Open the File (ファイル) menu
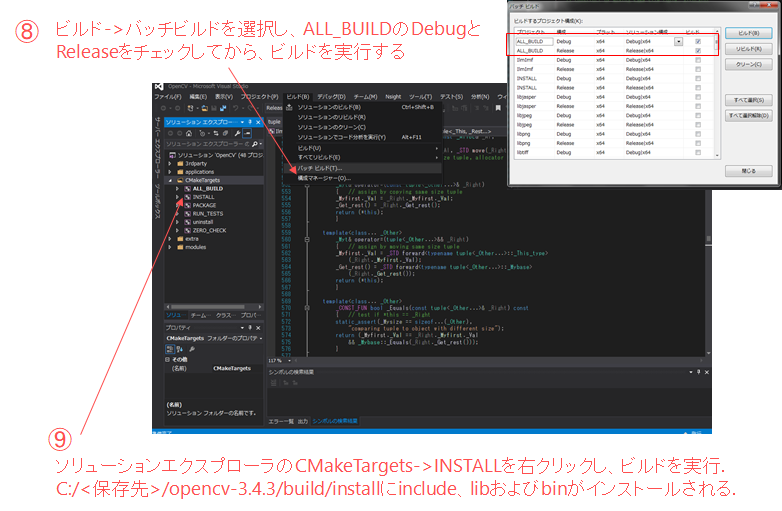This screenshot has height=511, width=782. point(168,97)
